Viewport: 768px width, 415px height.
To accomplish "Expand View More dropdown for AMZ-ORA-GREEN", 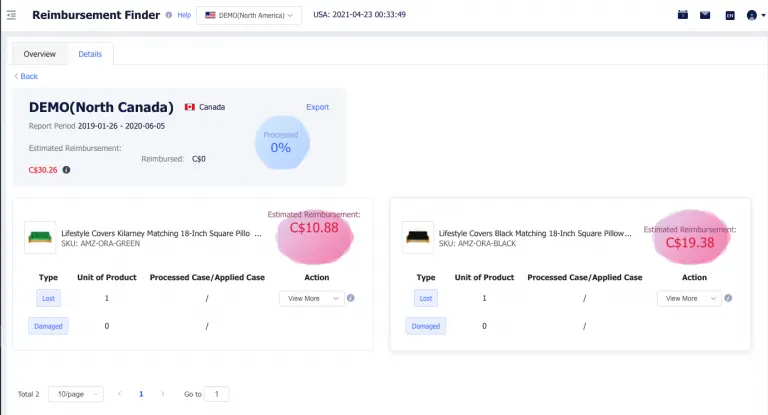I will tap(312, 298).
